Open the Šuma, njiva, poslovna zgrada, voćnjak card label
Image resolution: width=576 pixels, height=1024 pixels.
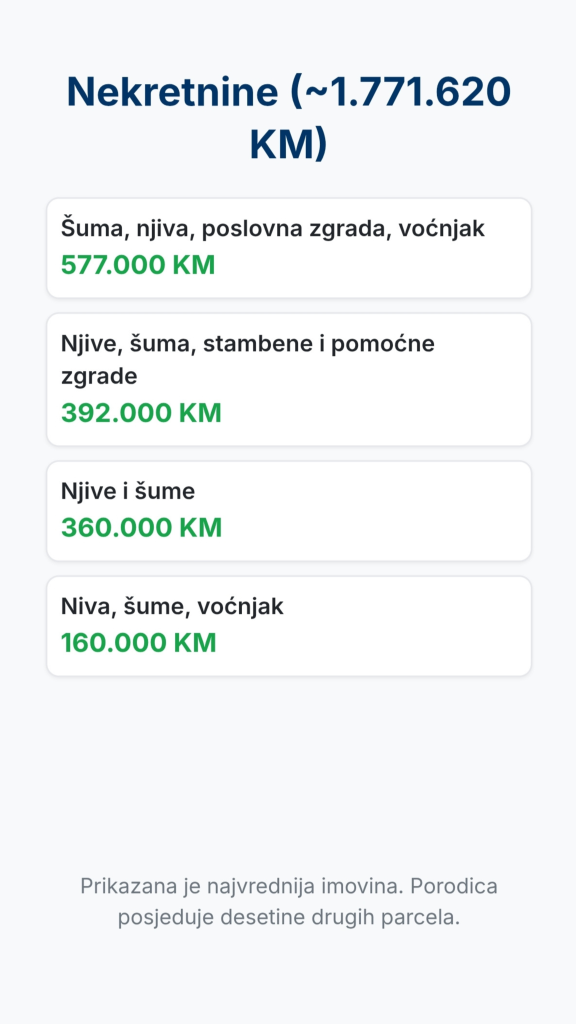pos(273,229)
